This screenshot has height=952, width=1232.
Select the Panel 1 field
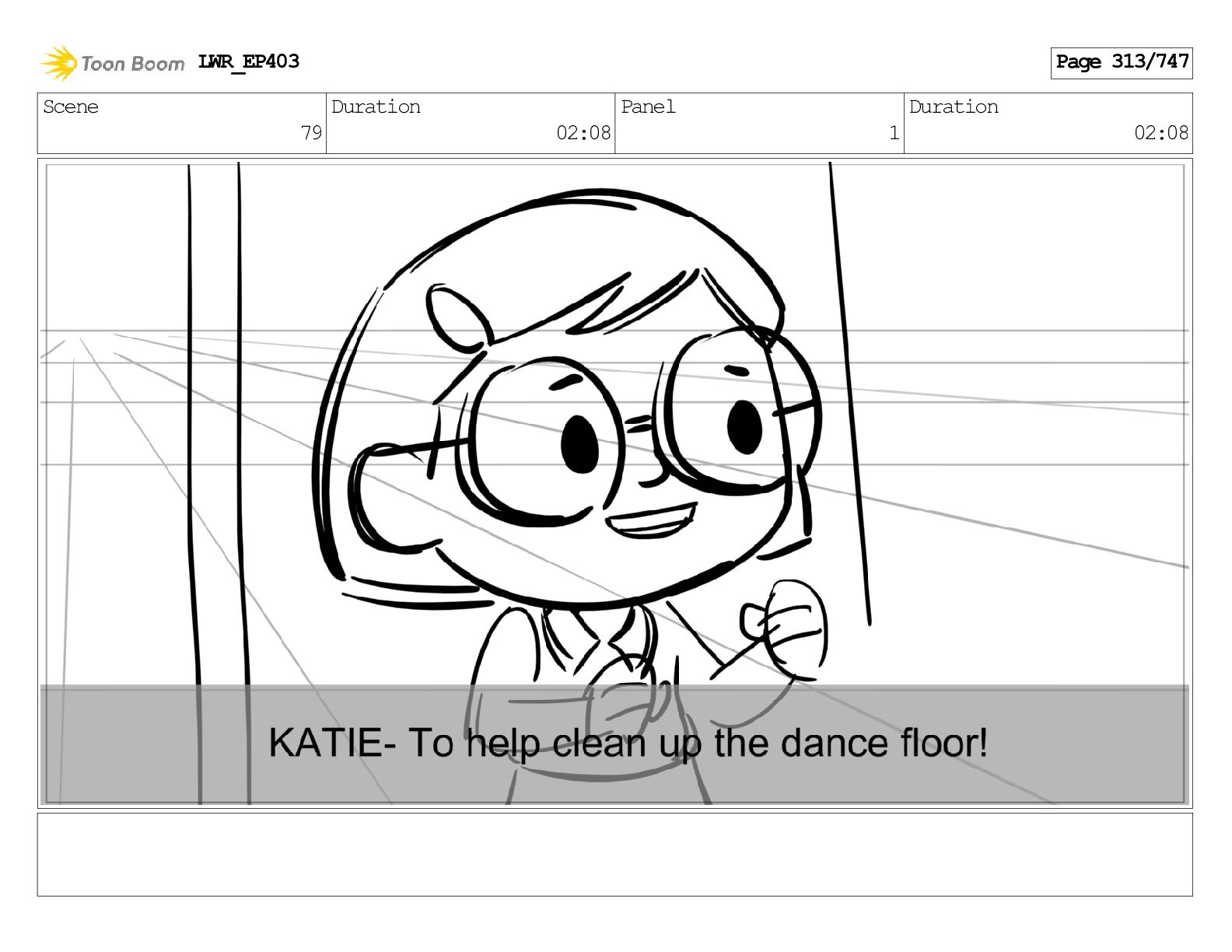click(759, 123)
